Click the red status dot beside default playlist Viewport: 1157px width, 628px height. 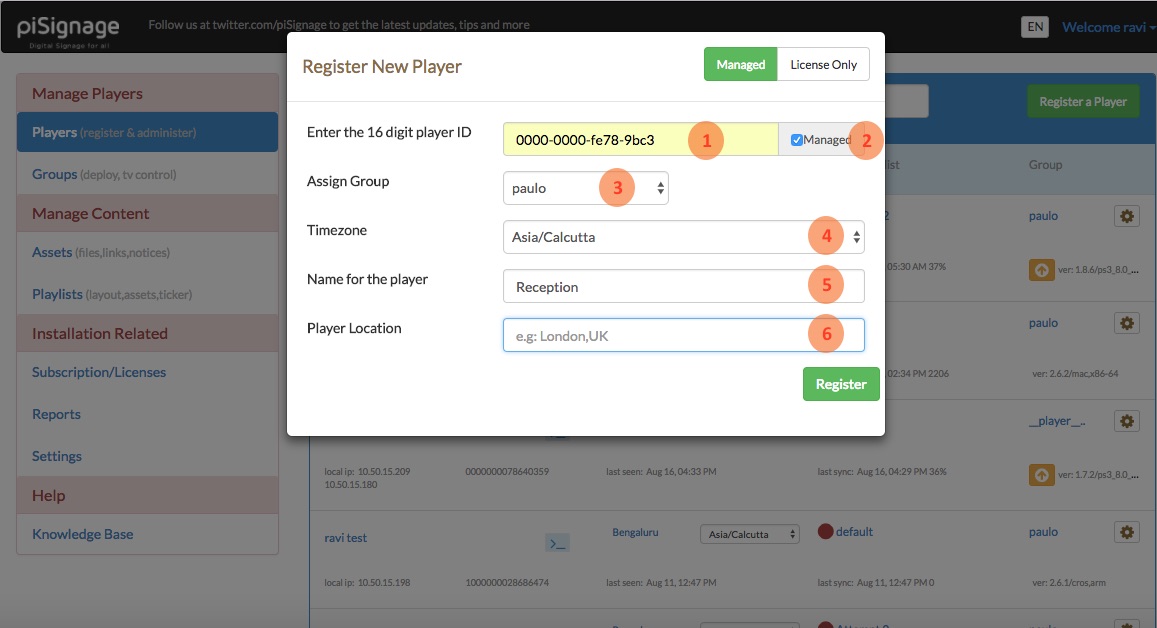point(825,532)
